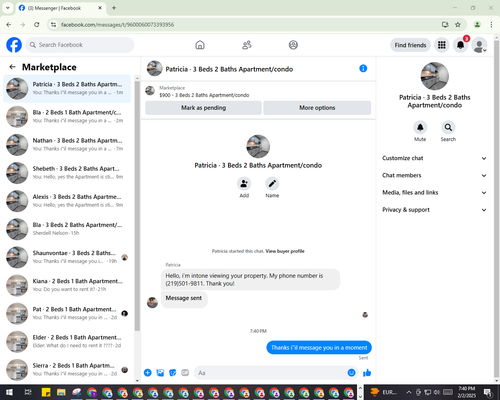The height and width of the screenshot is (400, 500).
Task: Open the install app icon in address bar
Action: click(x=445, y=24)
